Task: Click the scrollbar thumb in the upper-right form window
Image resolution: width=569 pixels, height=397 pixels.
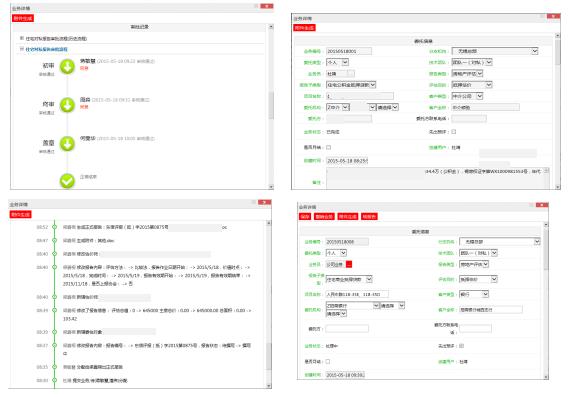Action: pyautogui.click(x=558, y=52)
